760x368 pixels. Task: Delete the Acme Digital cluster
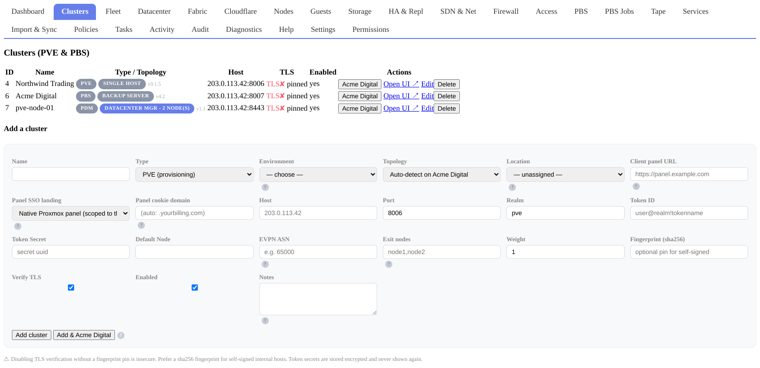(x=446, y=96)
